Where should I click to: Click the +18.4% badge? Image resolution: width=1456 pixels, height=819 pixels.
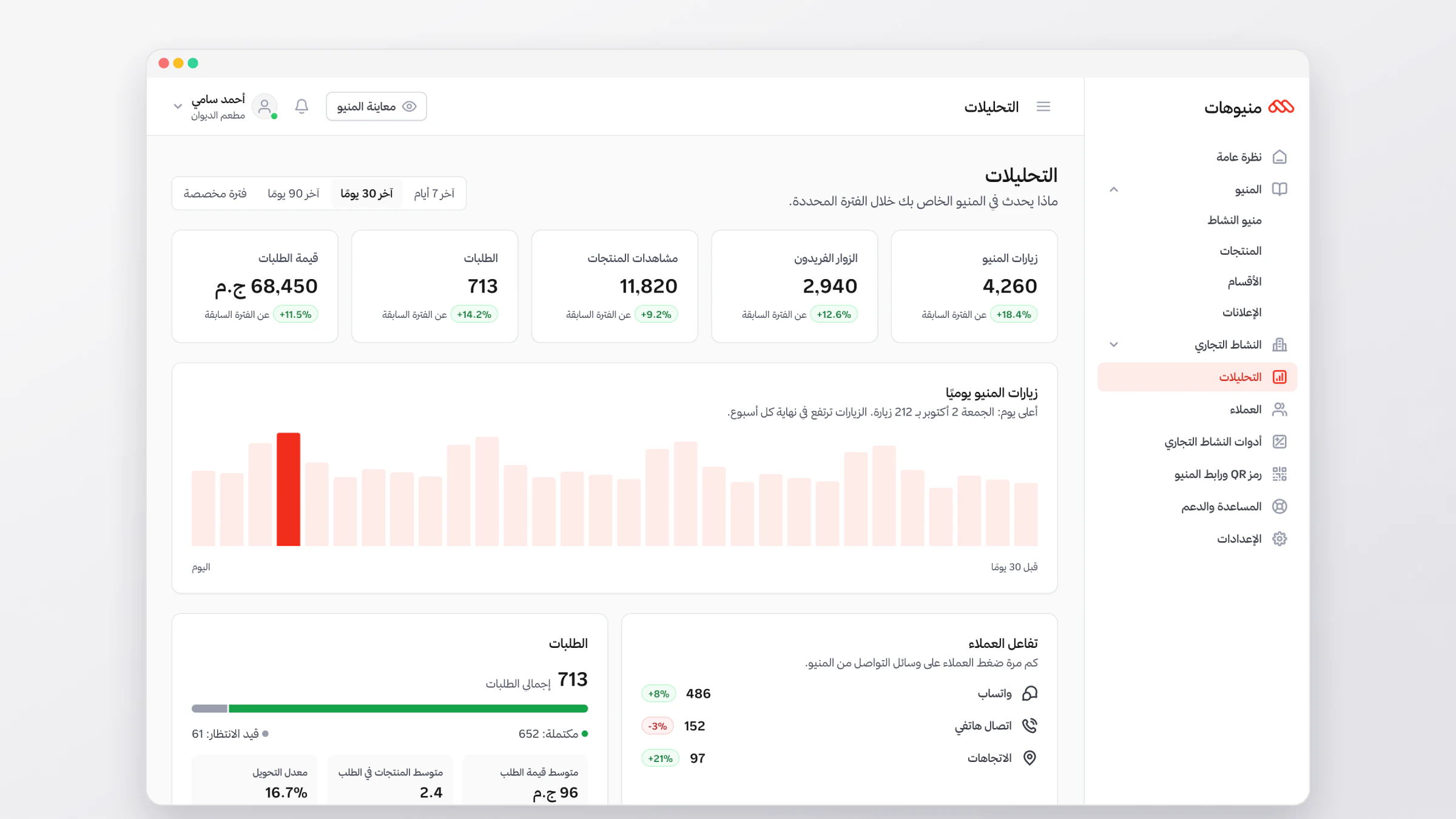[x=1014, y=314]
